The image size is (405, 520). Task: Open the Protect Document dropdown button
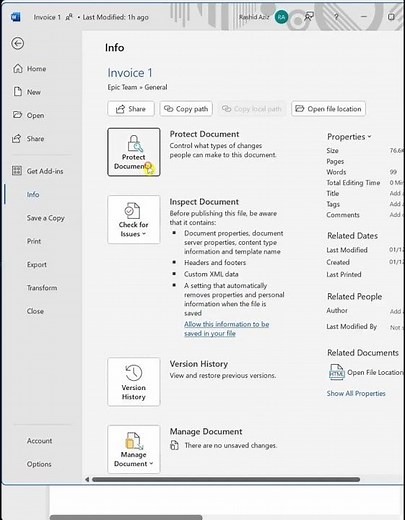pos(134,152)
